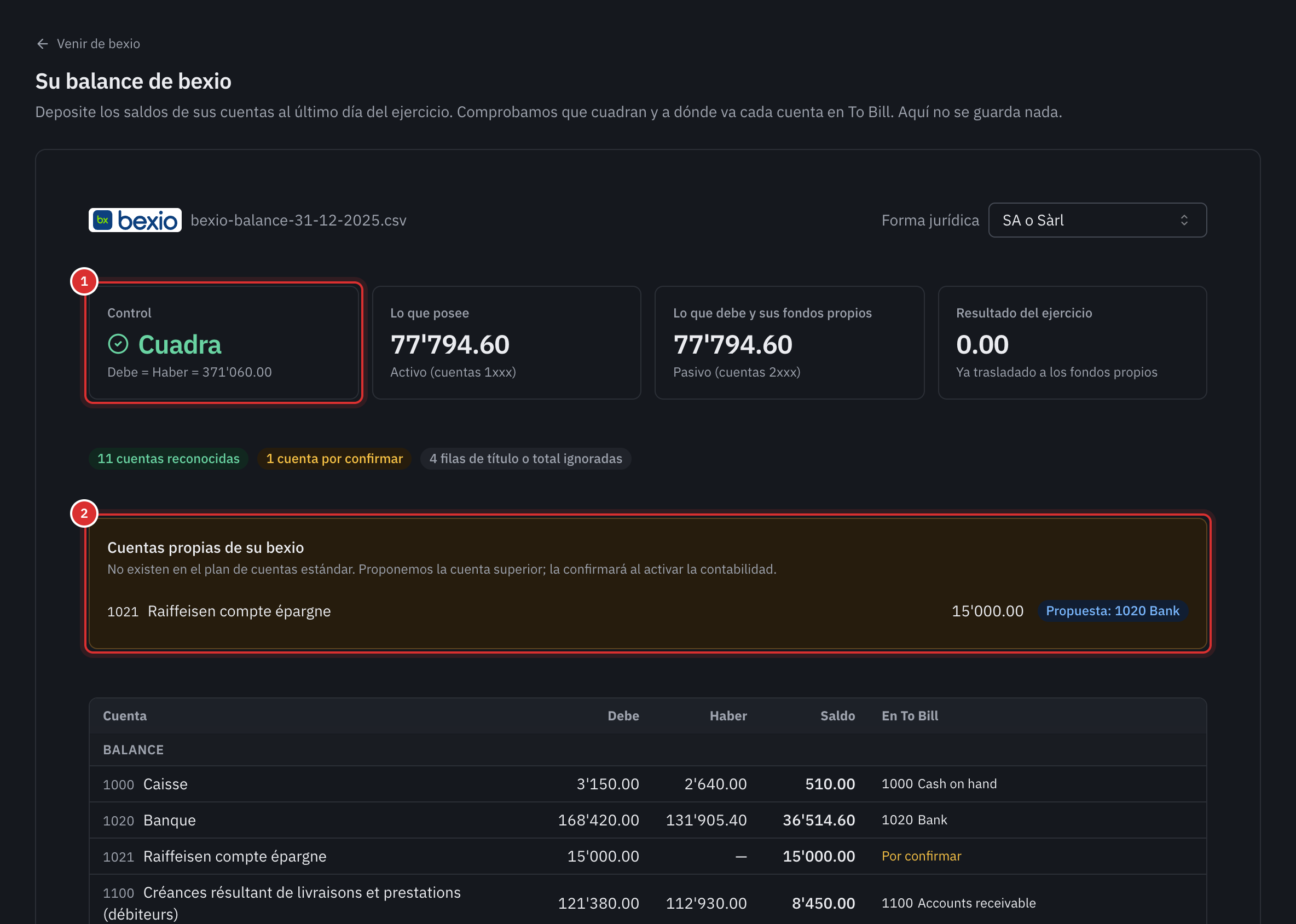Click Cuentas propias de su bexio heading

coord(205,547)
